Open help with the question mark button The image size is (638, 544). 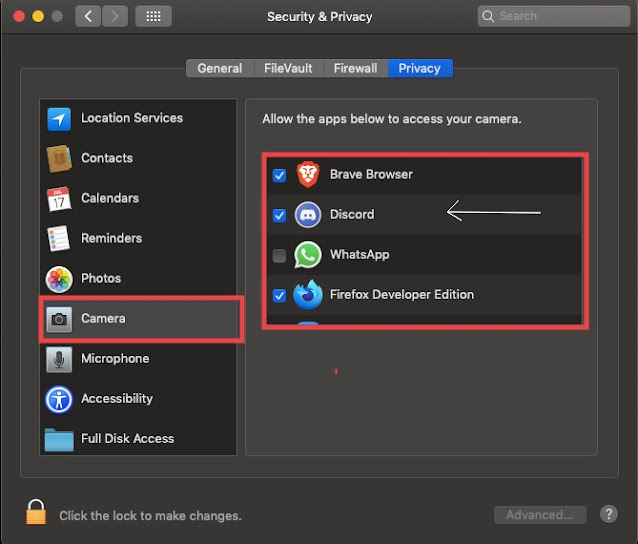pyautogui.click(x=609, y=514)
